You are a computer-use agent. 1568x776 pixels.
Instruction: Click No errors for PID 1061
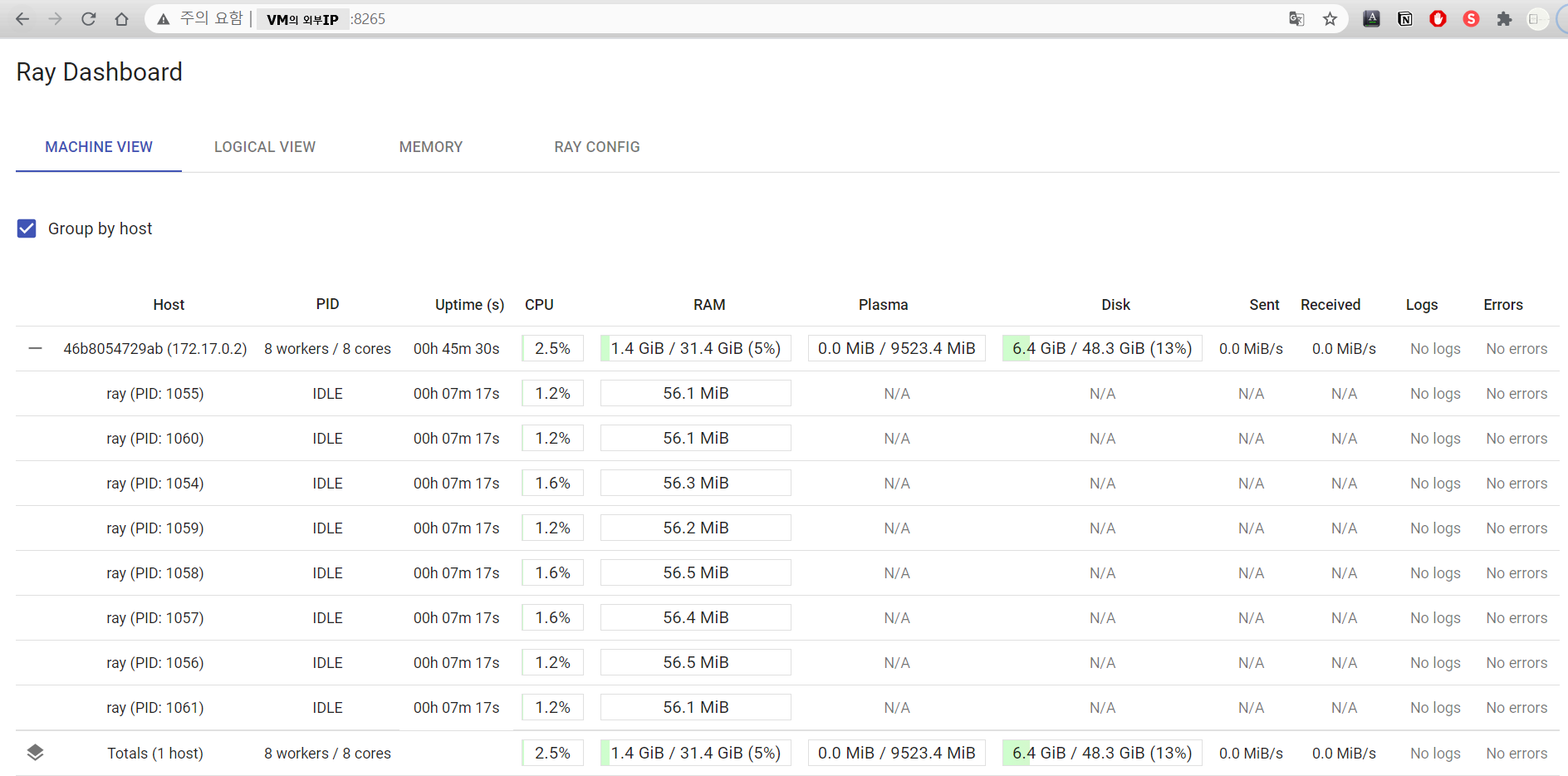pos(1517,708)
